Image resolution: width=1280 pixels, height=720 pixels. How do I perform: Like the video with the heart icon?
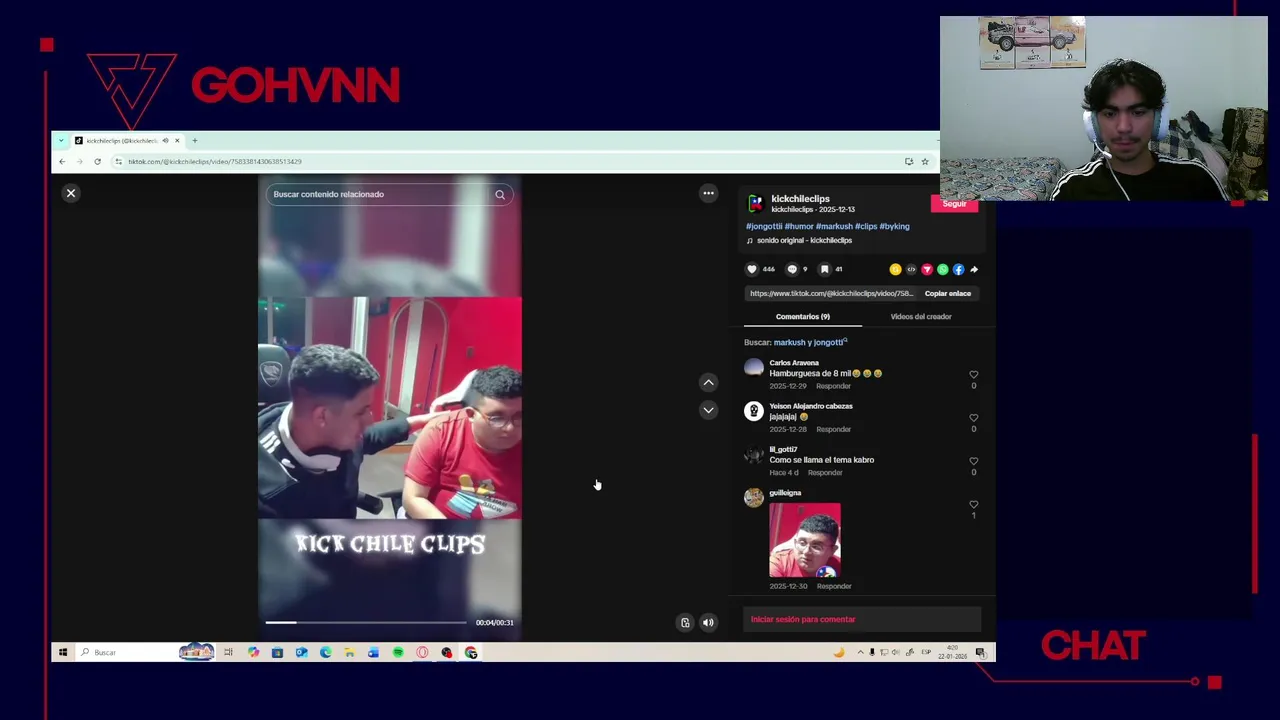pyautogui.click(x=752, y=269)
